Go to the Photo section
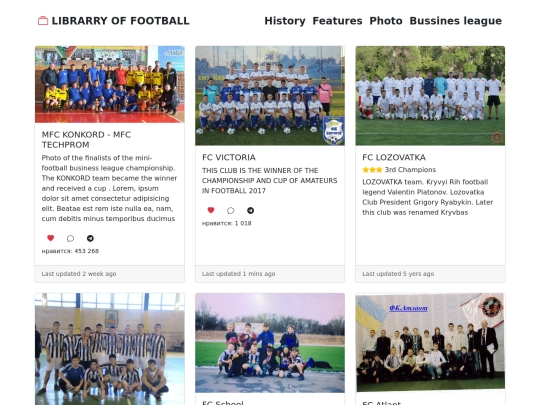This screenshot has width=540, height=405. [386, 21]
